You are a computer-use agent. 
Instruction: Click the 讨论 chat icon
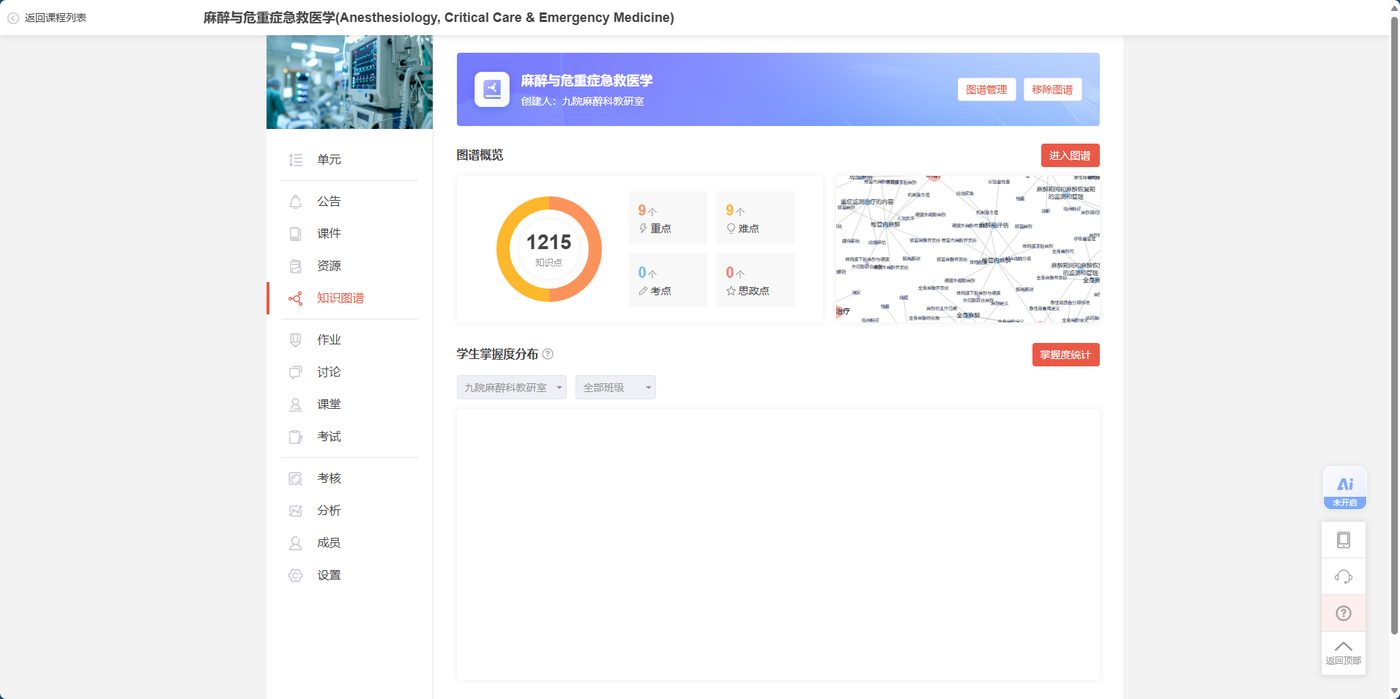[295, 372]
